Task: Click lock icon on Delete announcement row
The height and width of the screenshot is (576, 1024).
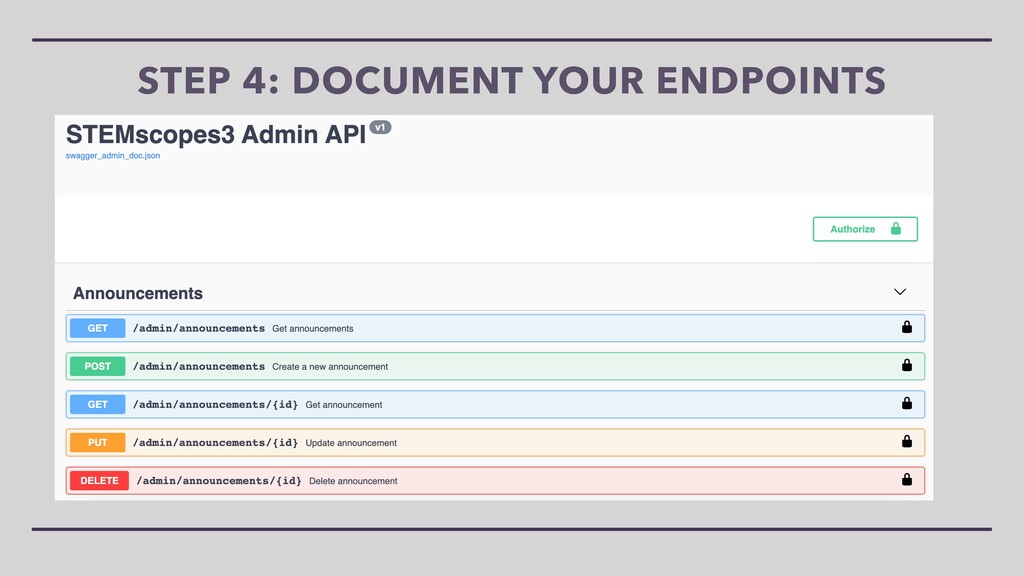Action: point(906,479)
